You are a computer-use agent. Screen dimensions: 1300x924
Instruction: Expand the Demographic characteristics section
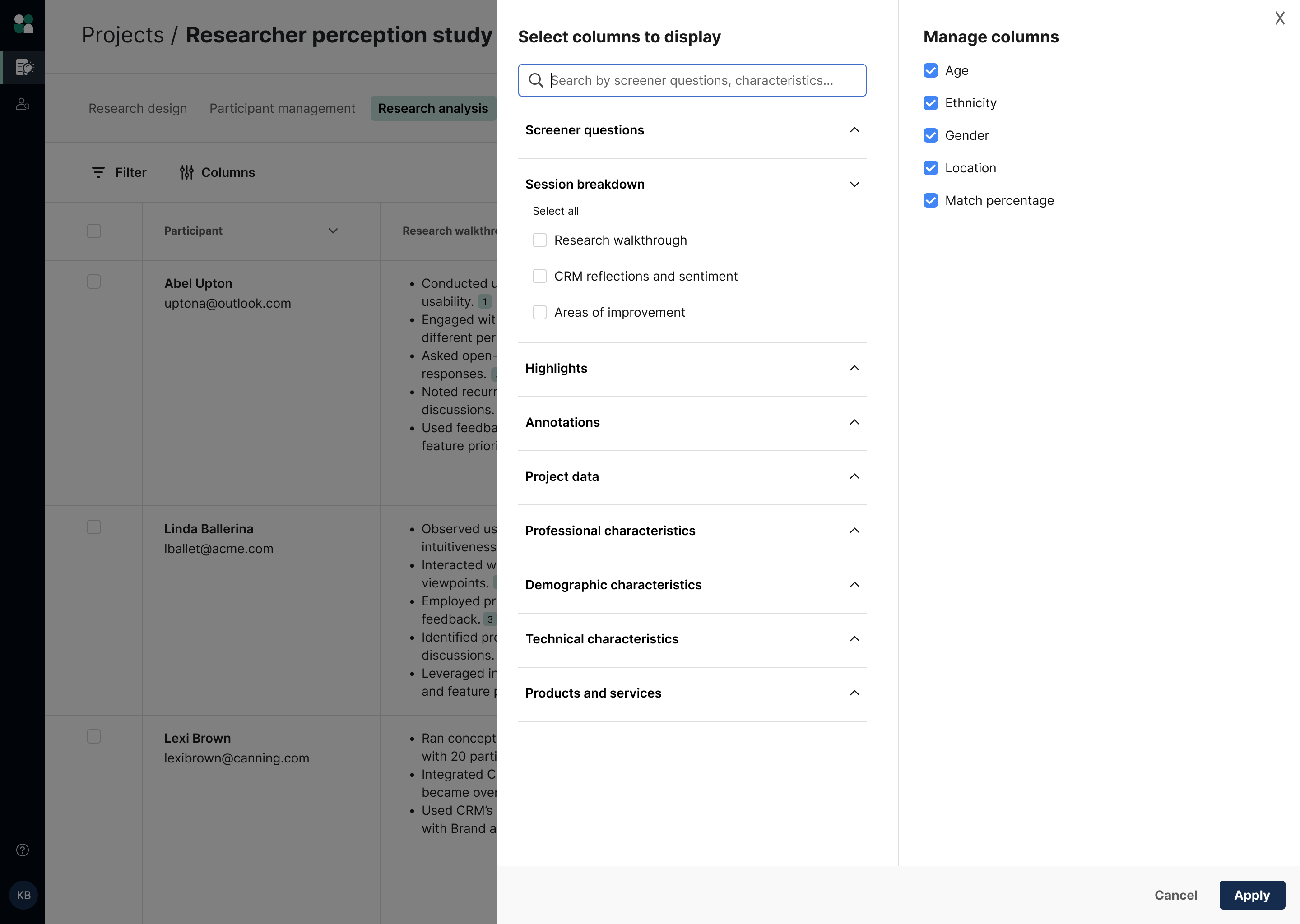click(x=854, y=585)
